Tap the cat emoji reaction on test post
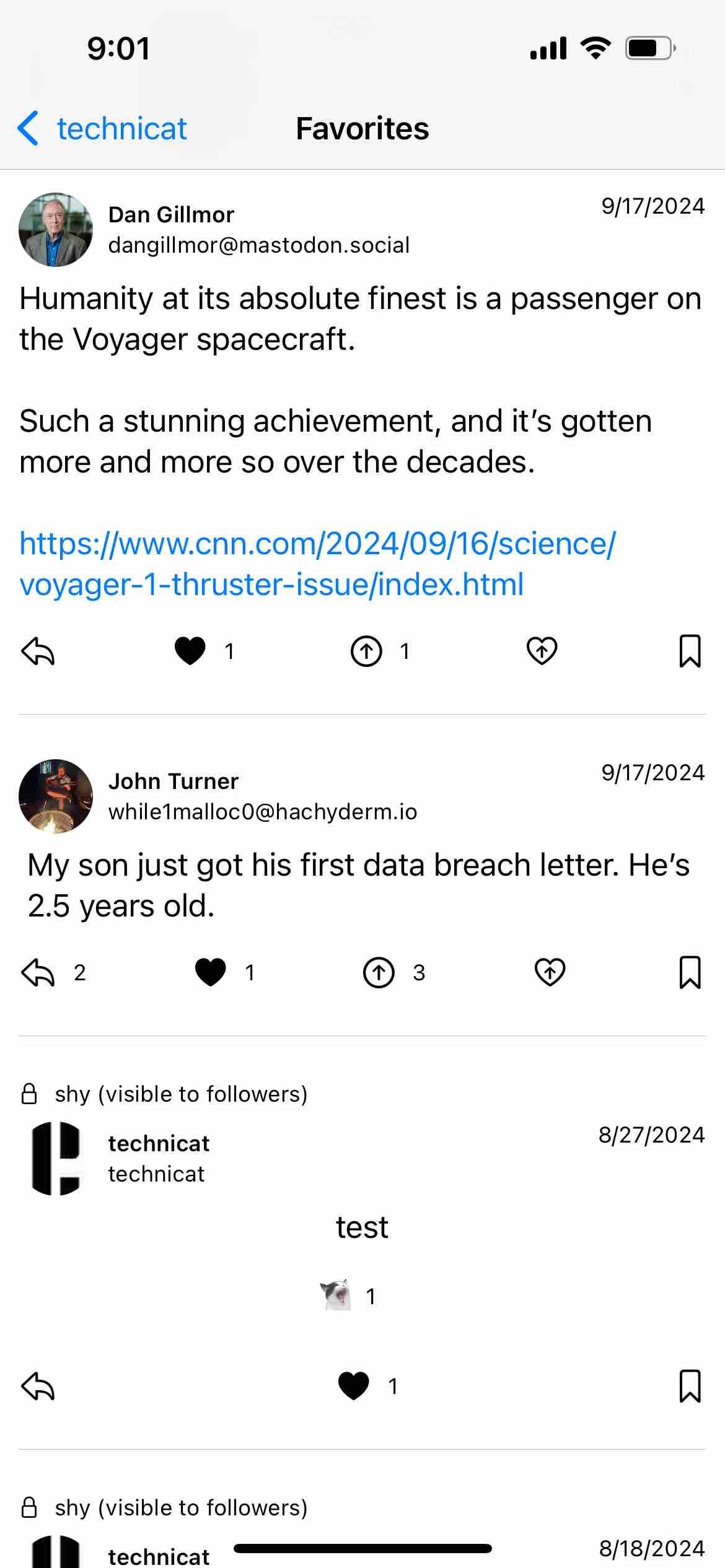The height and width of the screenshot is (1568, 725). (x=336, y=1295)
